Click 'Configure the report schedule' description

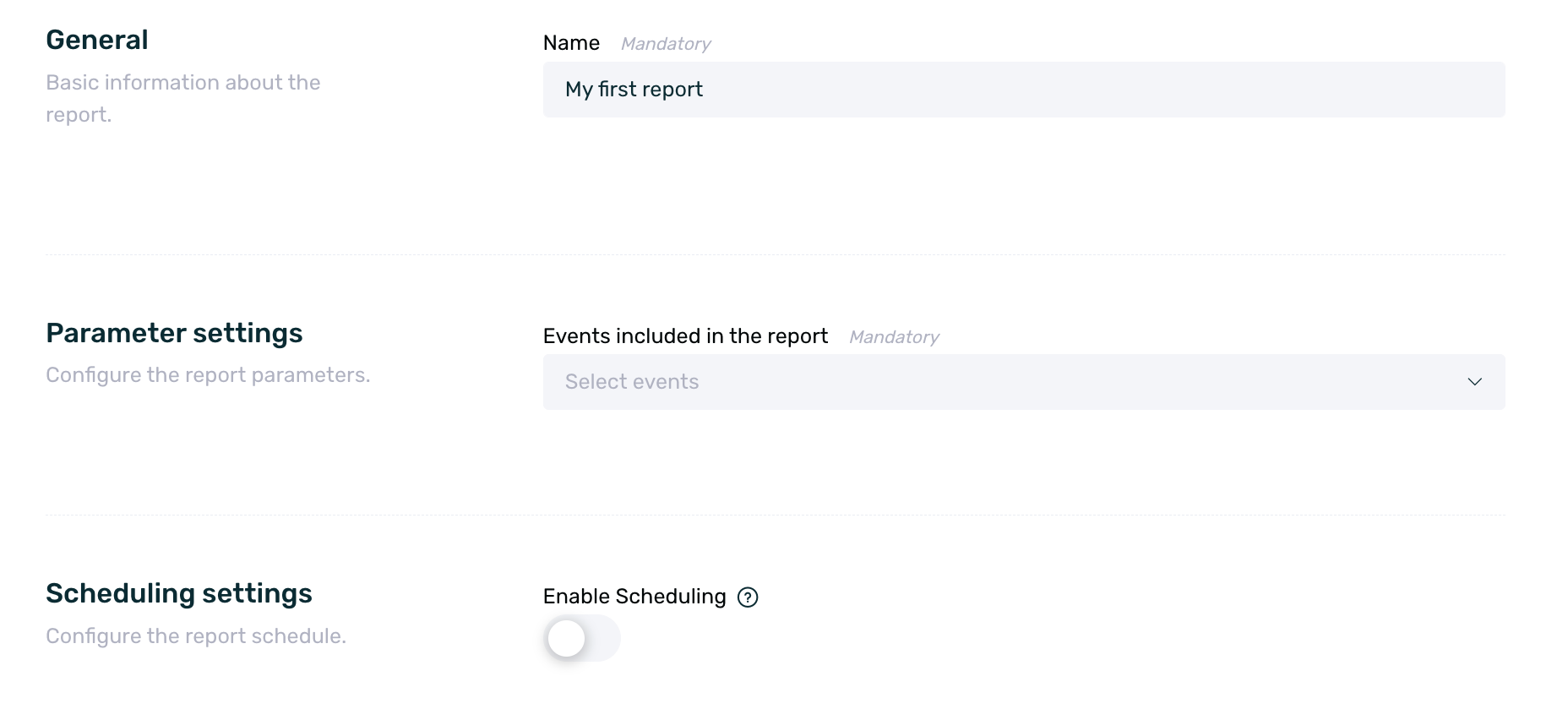pyautogui.click(x=196, y=636)
